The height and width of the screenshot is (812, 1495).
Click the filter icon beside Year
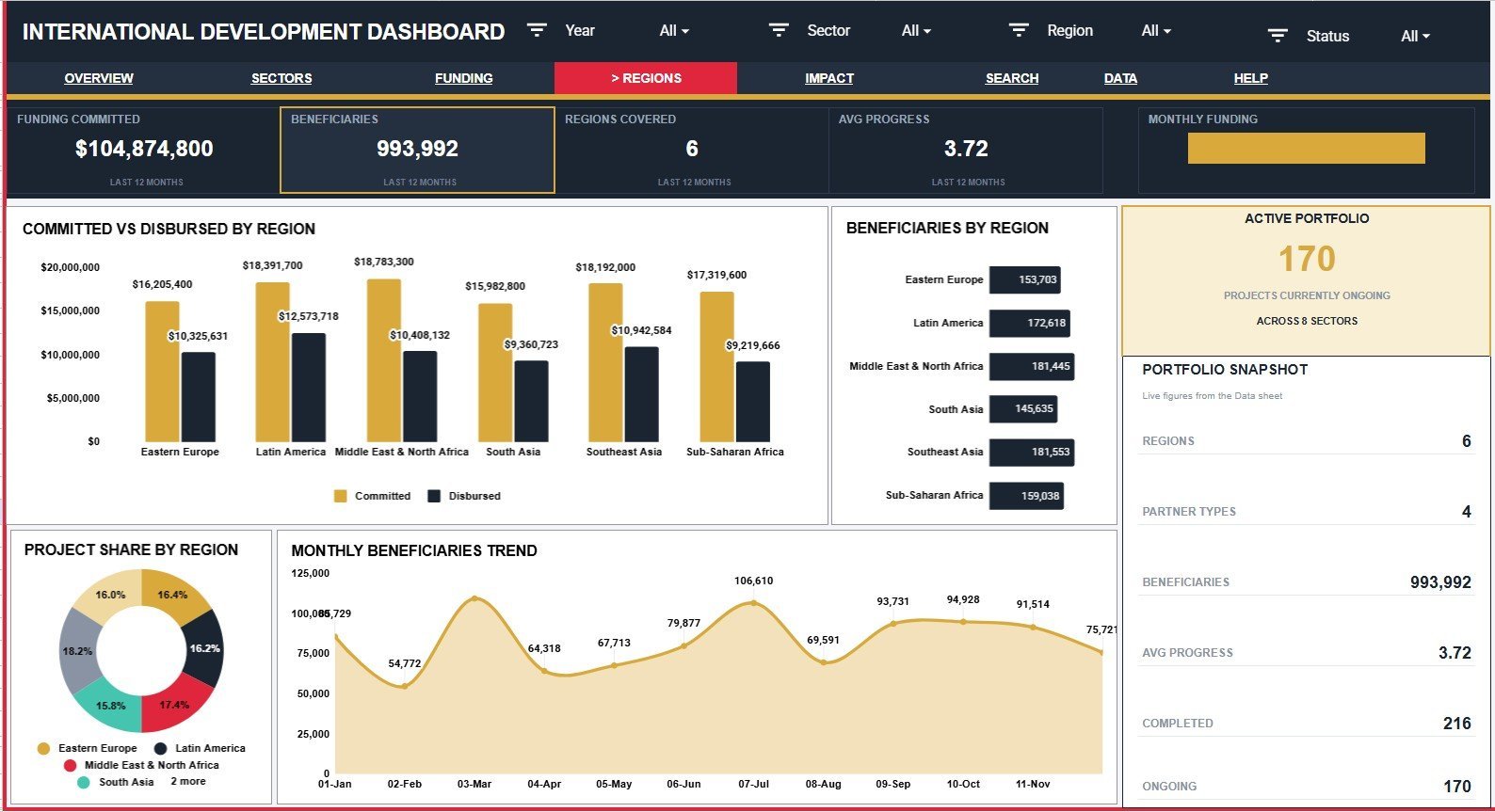[537, 30]
